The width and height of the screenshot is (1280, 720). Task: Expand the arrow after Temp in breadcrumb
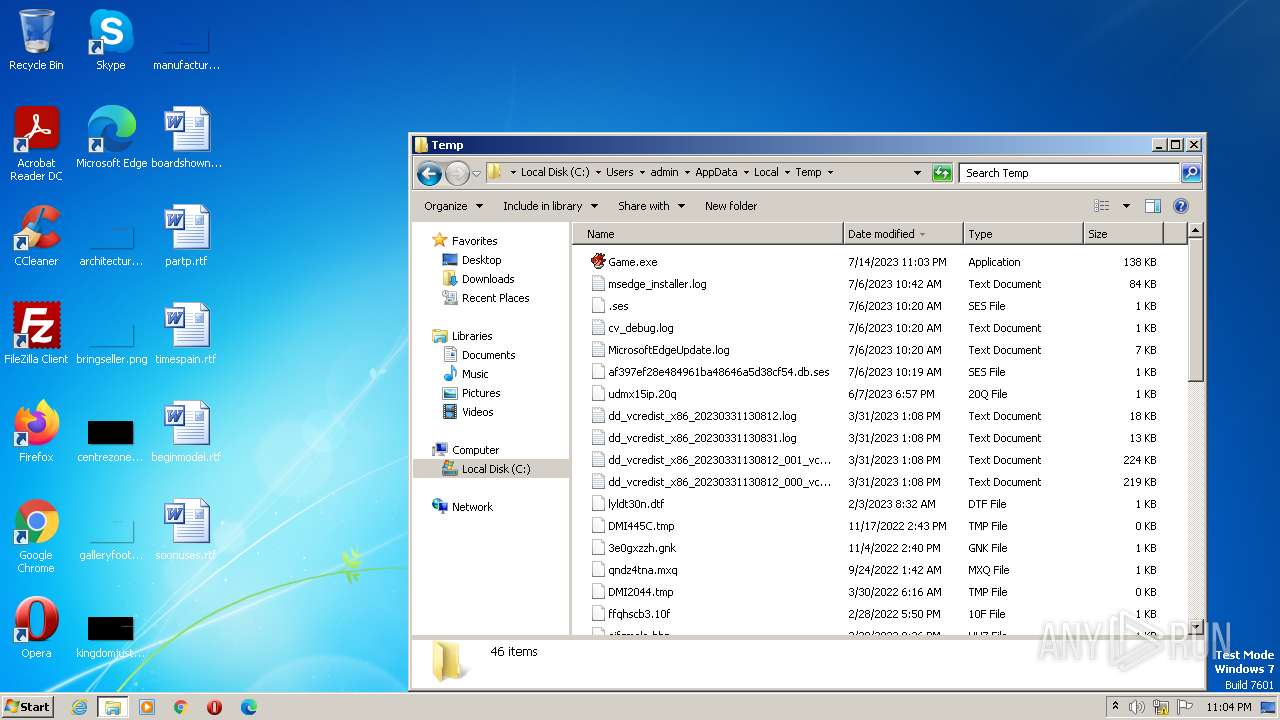[x=830, y=173]
